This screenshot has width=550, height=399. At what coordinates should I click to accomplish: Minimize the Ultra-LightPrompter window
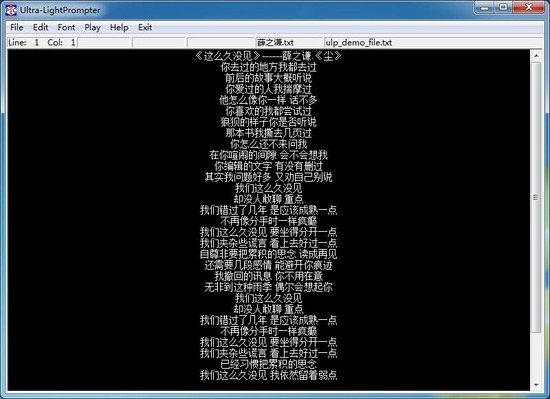(x=485, y=7)
